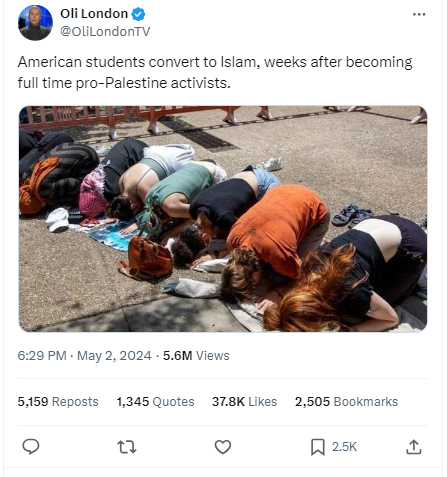Image resolution: width=447 pixels, height=477 pixels.
Task: View the 5.6M Views analytics
Action: [x=196, y=356]
